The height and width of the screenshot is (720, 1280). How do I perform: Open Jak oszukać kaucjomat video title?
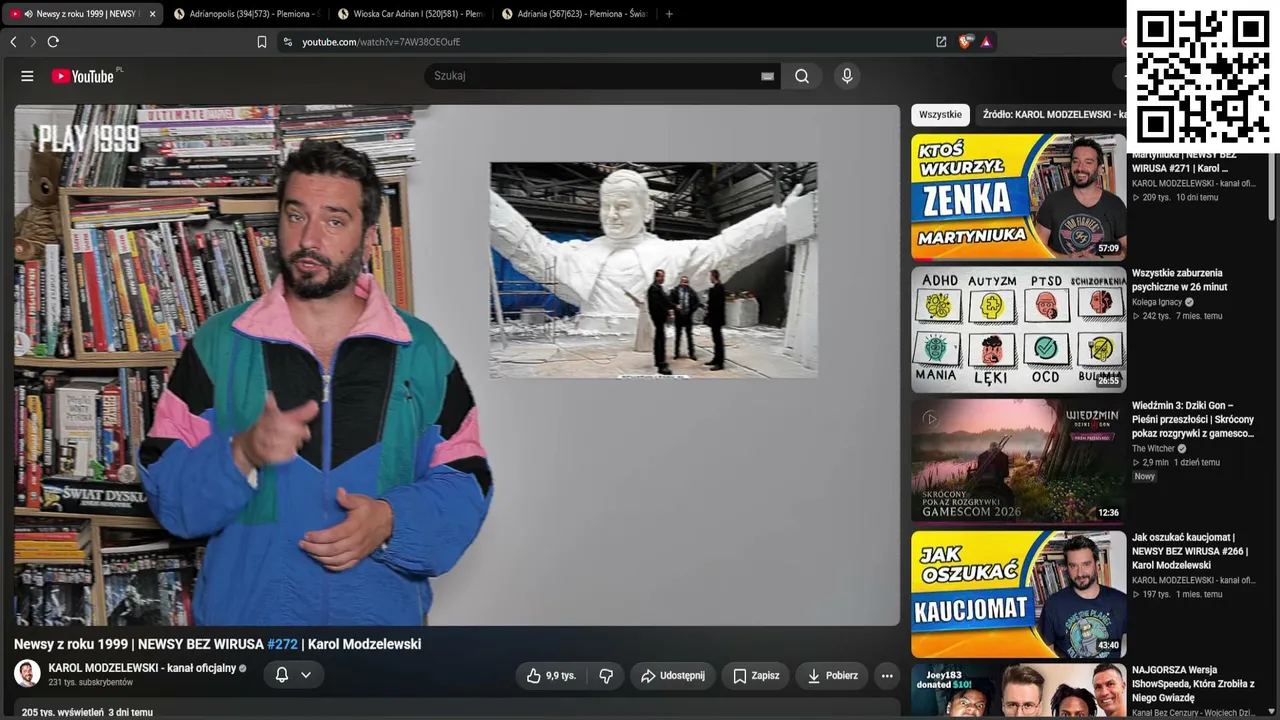(x=1190, y=551)
